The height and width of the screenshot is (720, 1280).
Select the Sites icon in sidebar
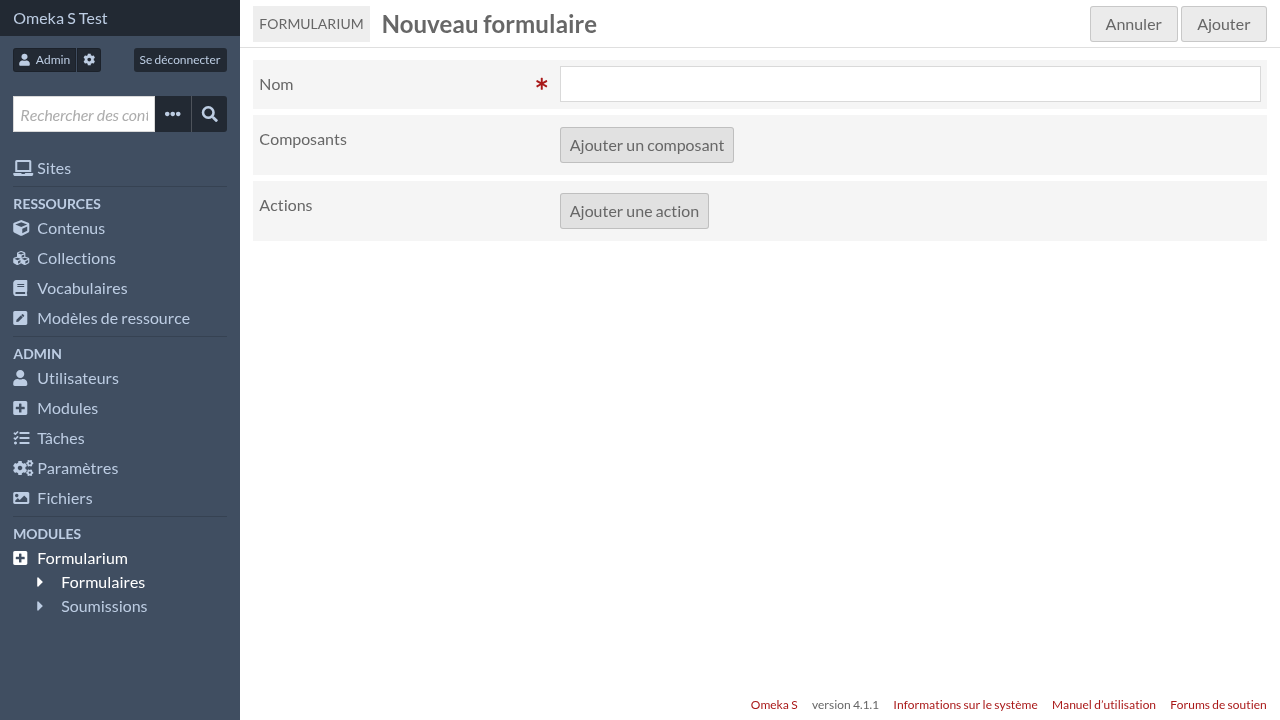click(x=21, y=166)
